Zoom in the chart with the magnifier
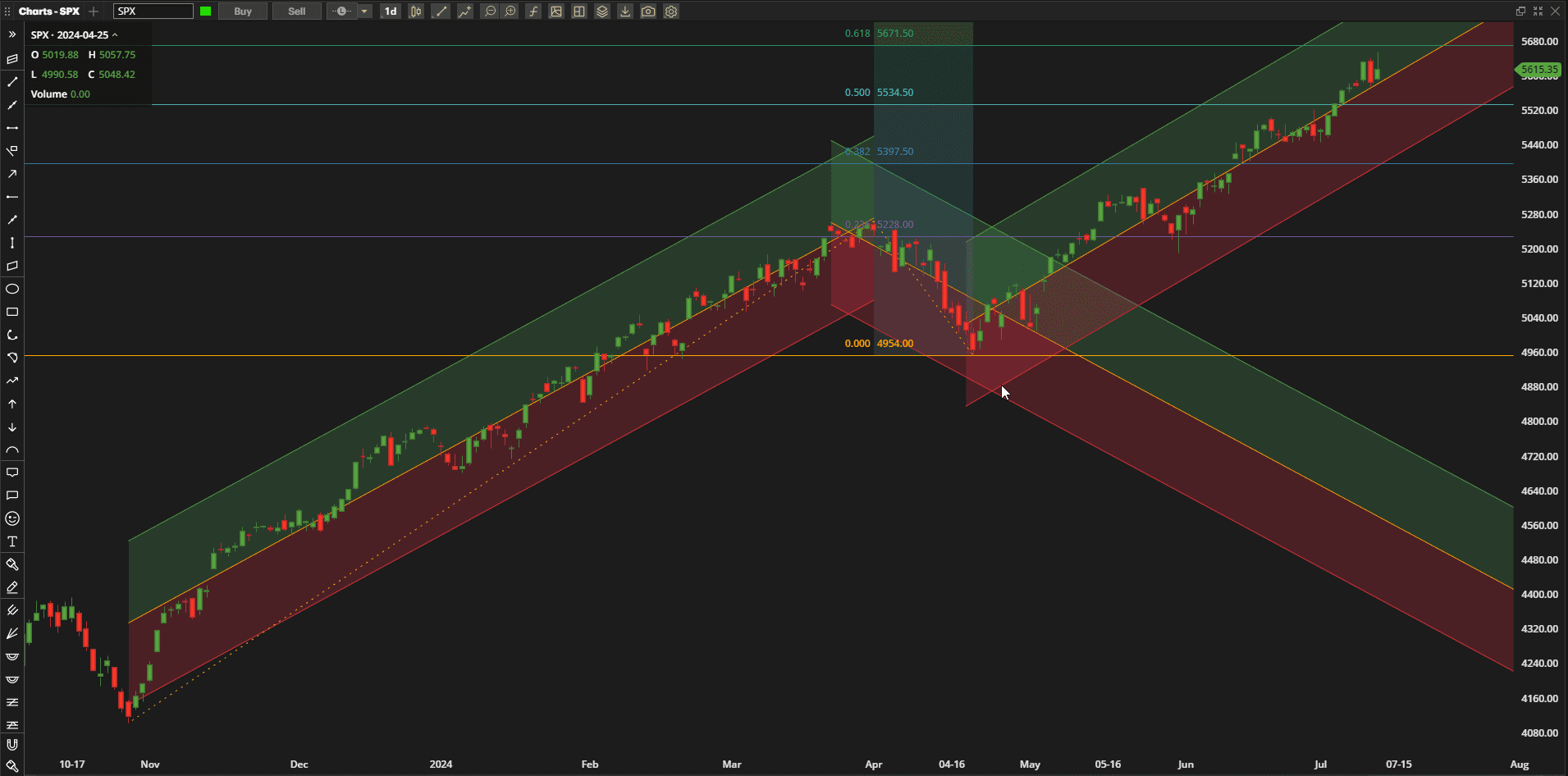 [510, 11]
